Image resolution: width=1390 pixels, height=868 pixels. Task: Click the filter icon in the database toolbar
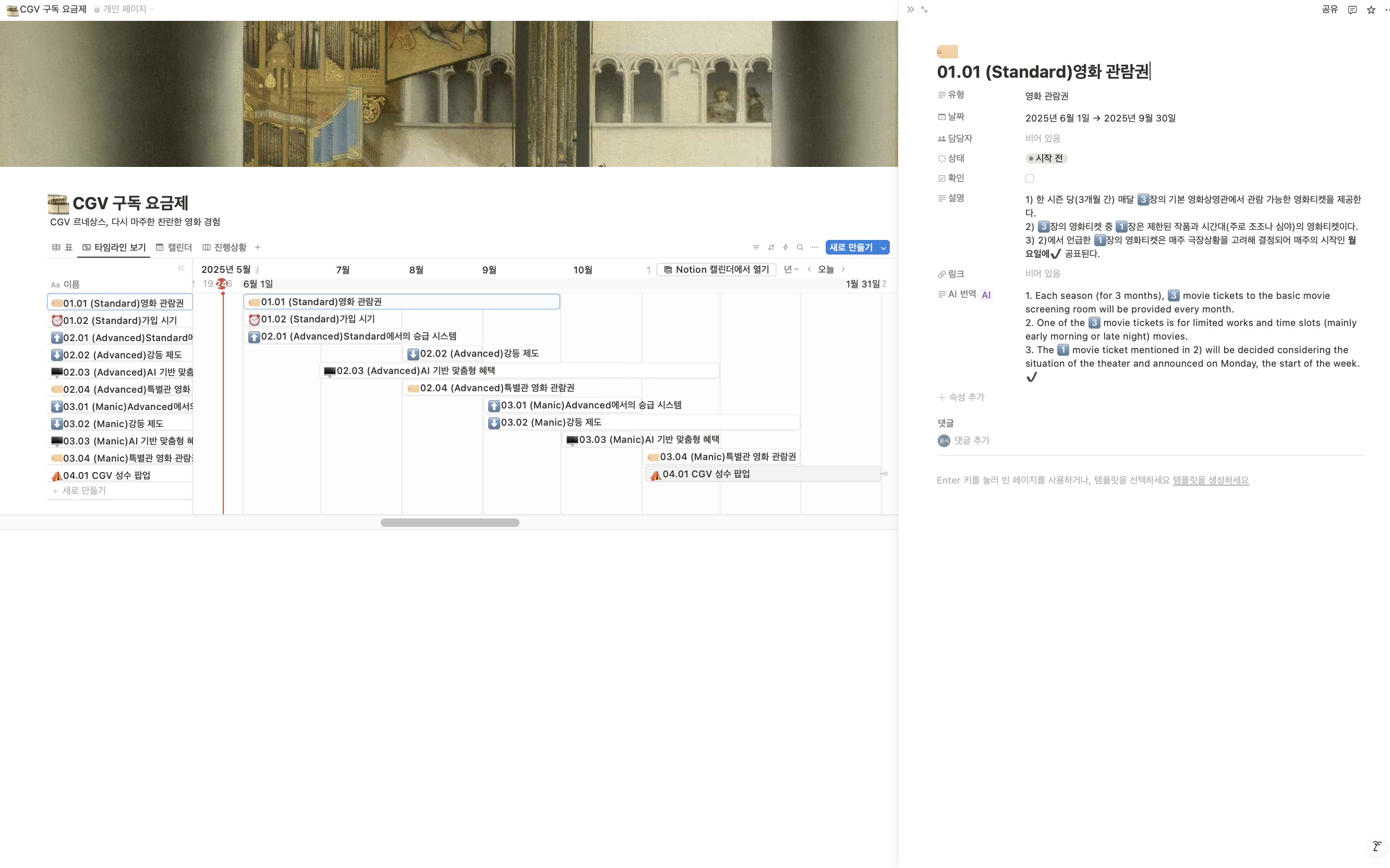click(756, 247)
